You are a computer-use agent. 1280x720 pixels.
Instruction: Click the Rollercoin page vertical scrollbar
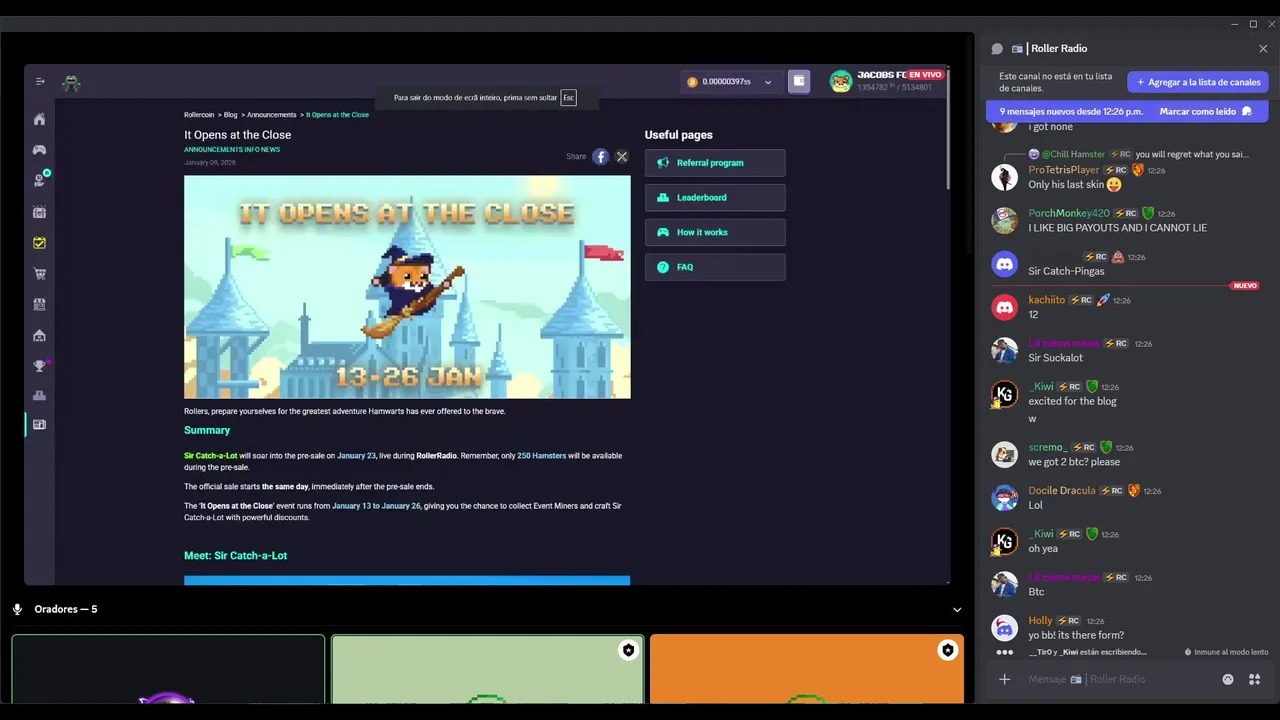[946, 130]
